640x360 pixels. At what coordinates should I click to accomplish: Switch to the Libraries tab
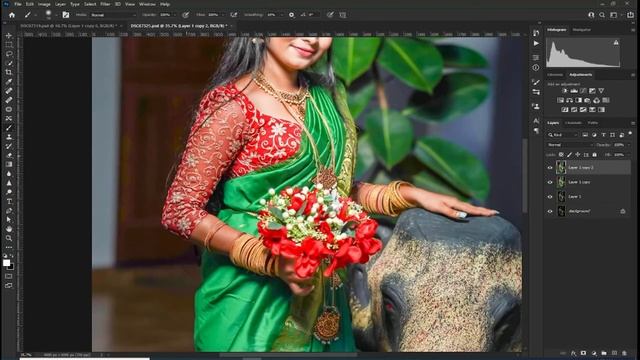click(x=555, y=75)
